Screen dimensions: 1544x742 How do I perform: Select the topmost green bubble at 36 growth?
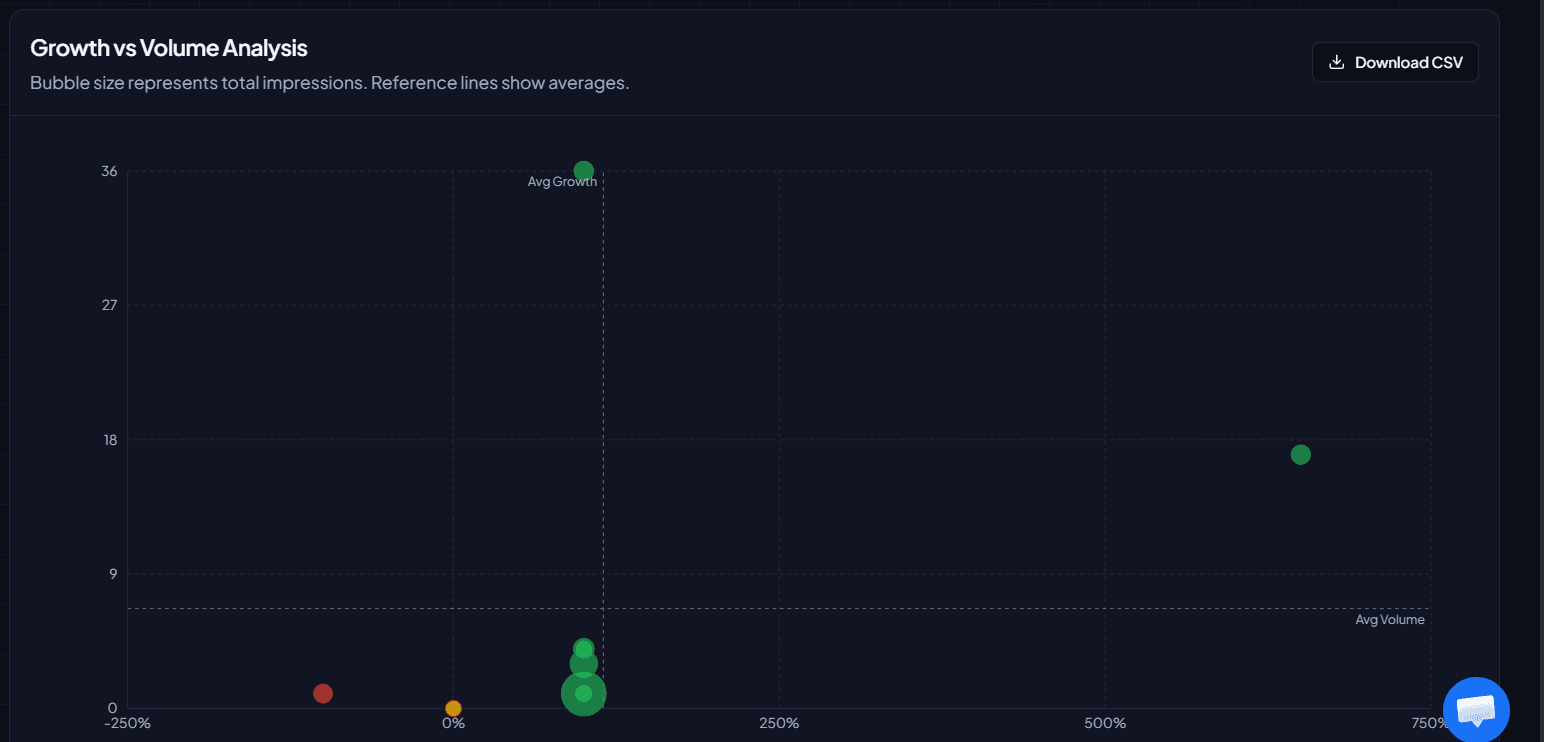583,171
